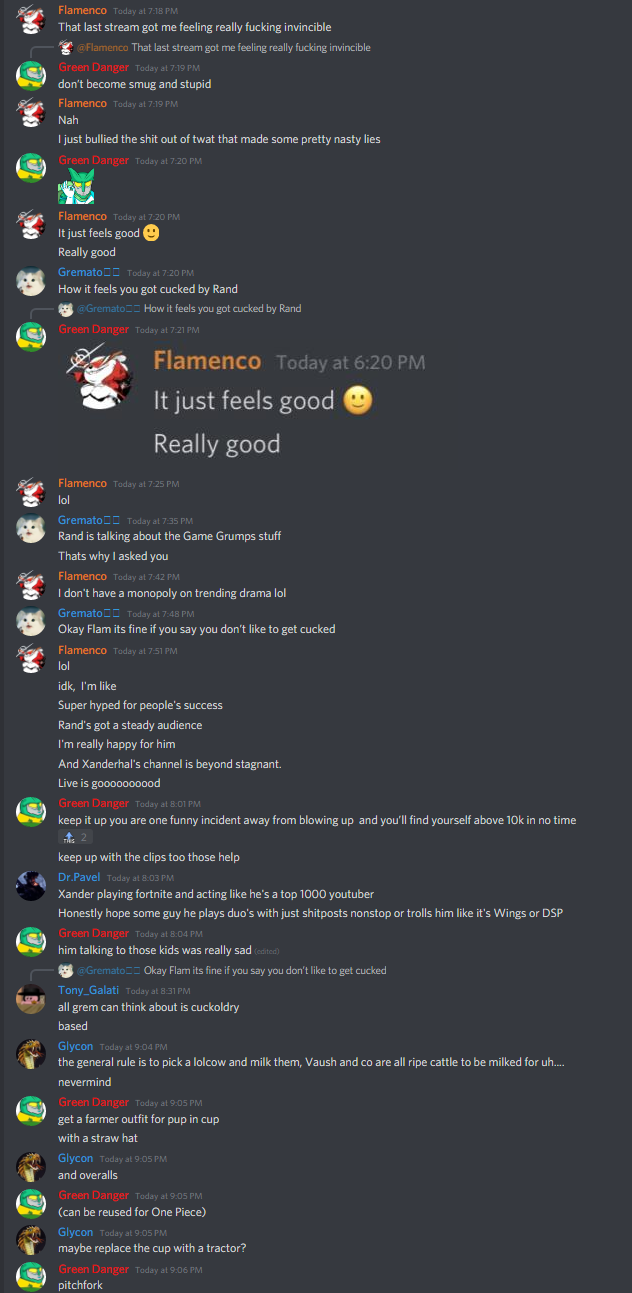Click Gremato's cat avatar at 7:20 PM
Viewport: 632px width, 1293px height.
(31, 281)
